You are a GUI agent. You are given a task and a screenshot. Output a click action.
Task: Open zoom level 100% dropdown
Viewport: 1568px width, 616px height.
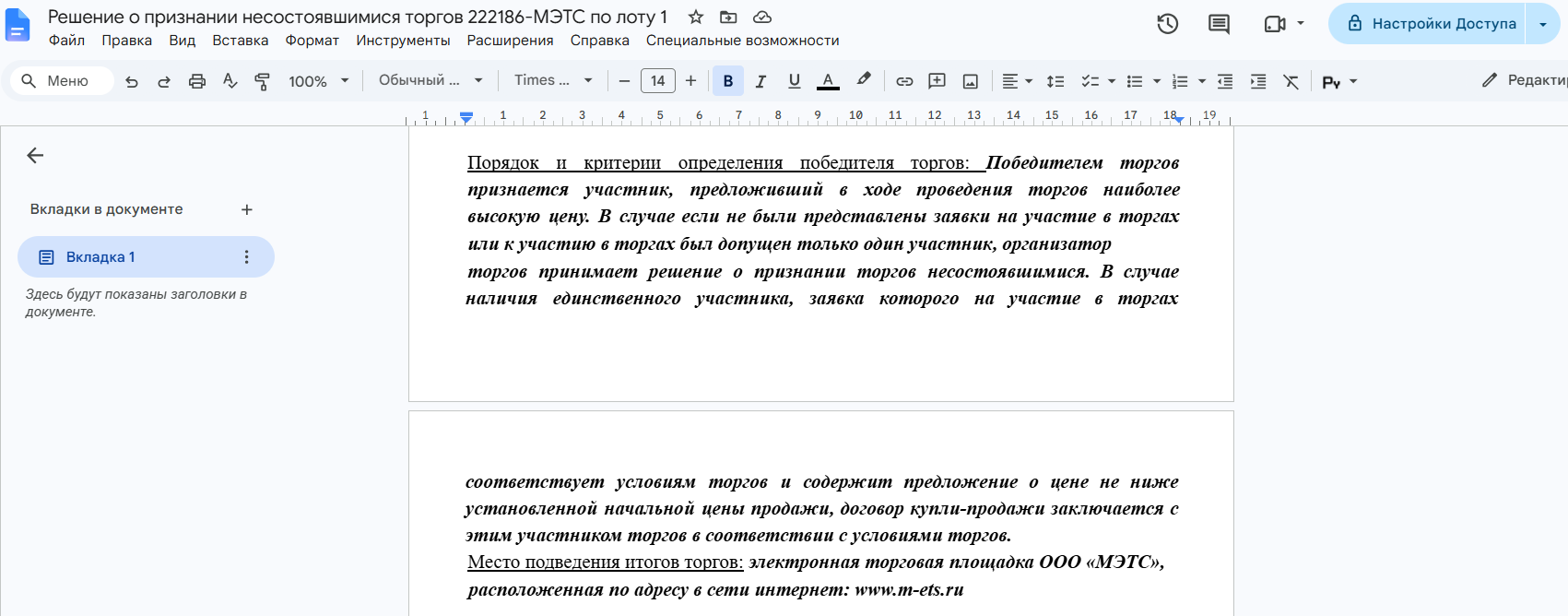(x=318, y=81)
